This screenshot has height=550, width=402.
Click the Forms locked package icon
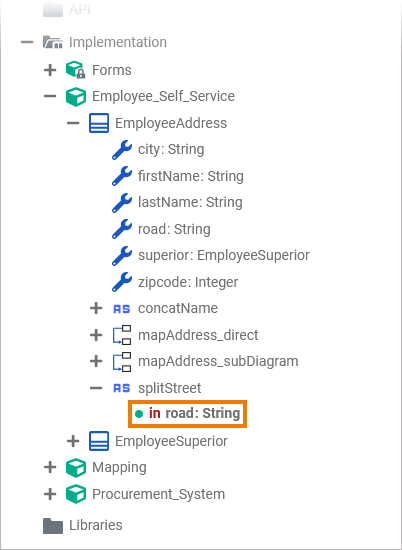tap(76, 70)
